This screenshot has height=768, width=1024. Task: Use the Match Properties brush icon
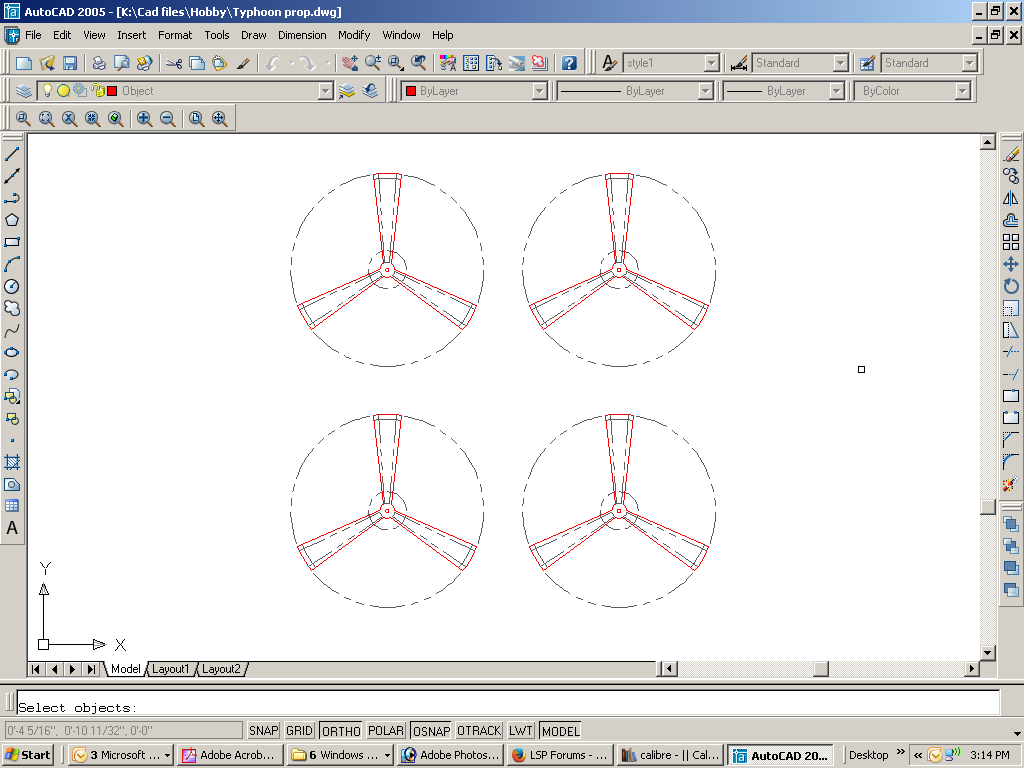(243, 63)
